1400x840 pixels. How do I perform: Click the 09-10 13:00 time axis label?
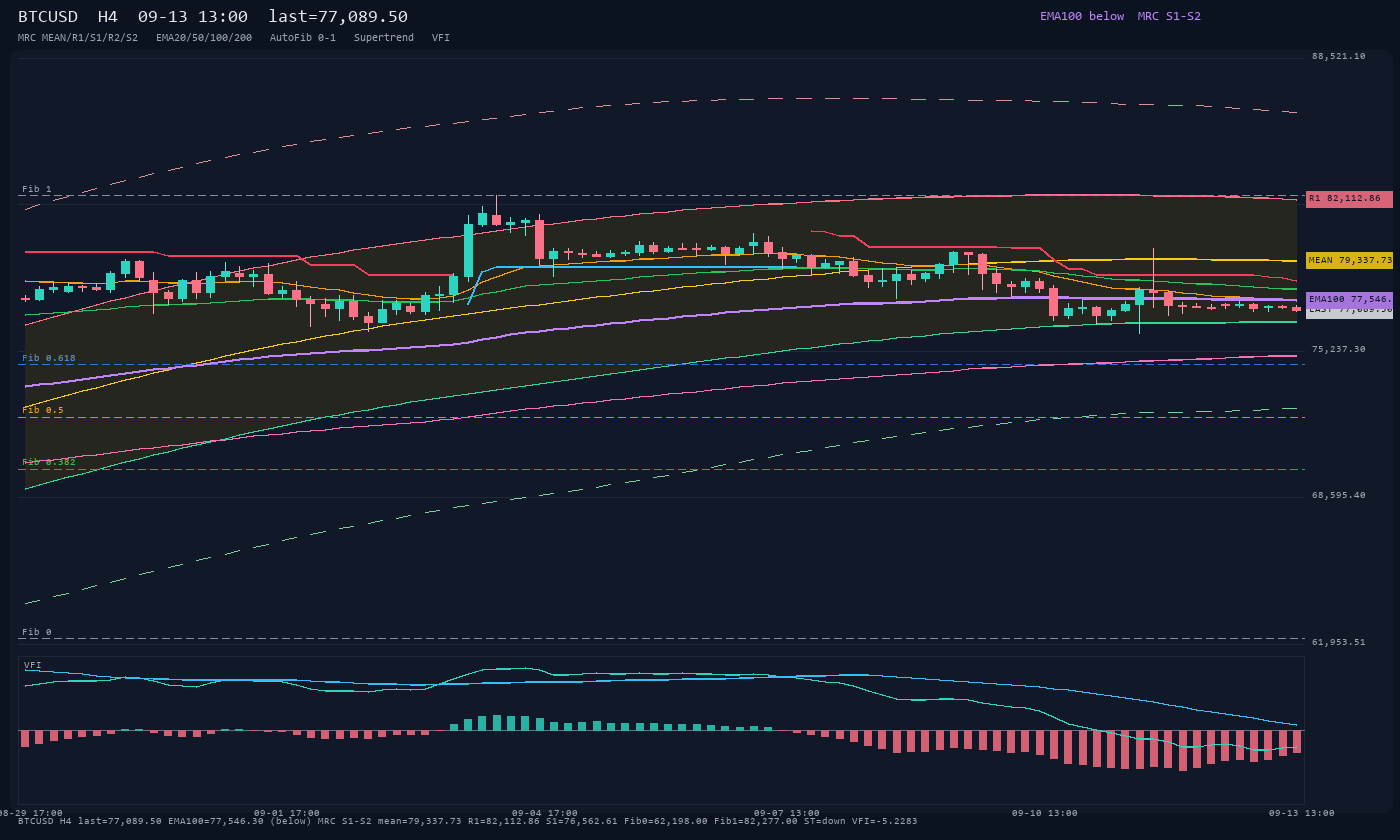1045,813
